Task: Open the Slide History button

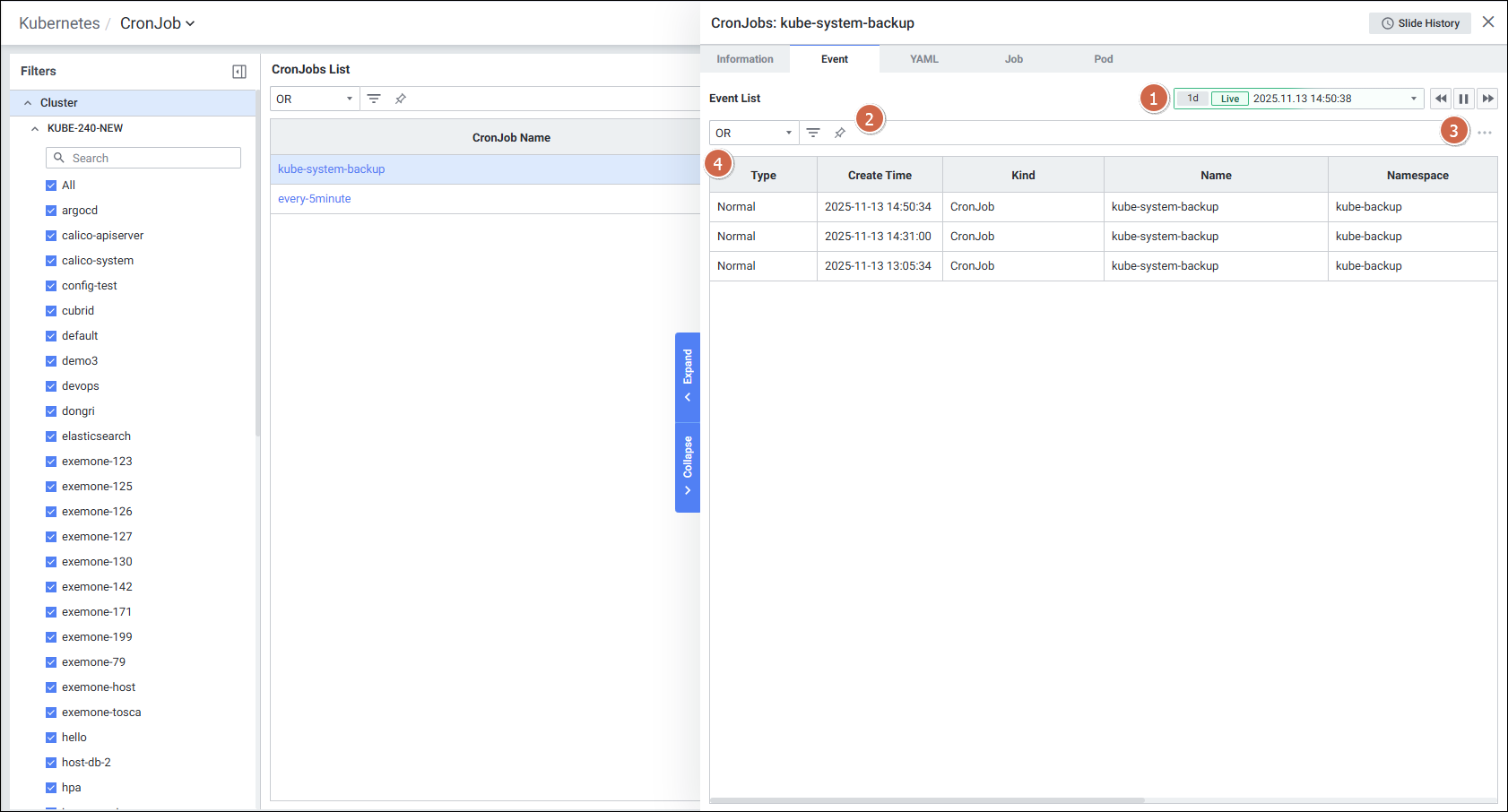Action: pos(1419,23)
